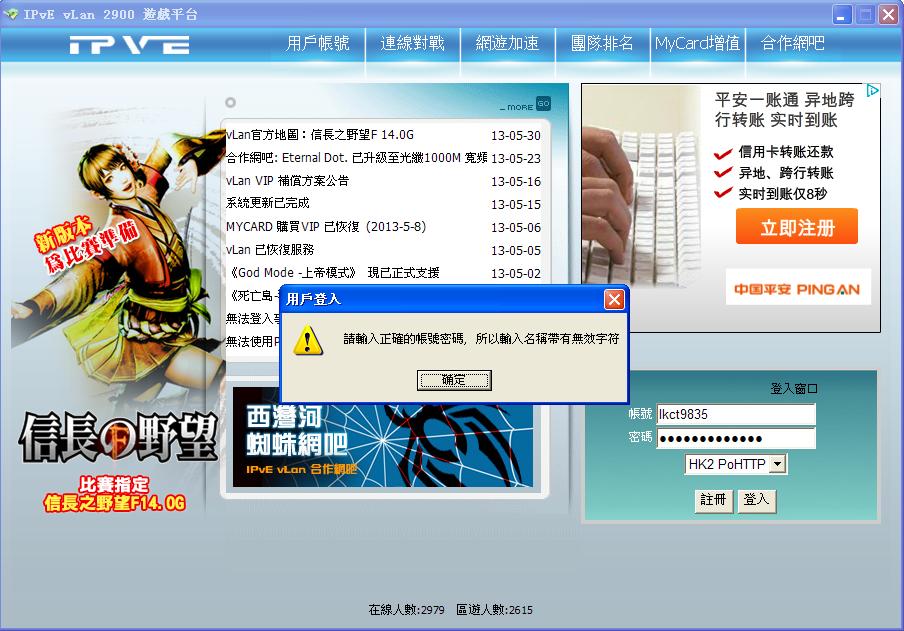The height and width of the screenshot is (631, 904).
Task: Click the warning icon in login dialog
Action: [x=308, y=340]
